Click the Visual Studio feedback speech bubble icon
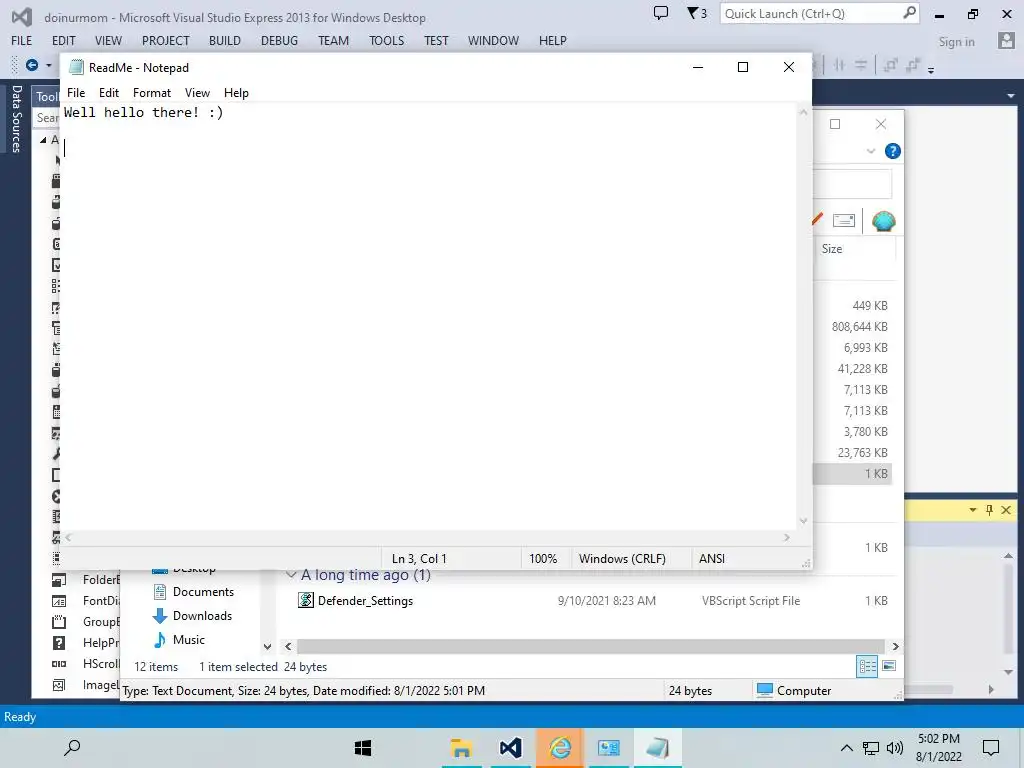The image size is (1024, 768). (x=661, y=13)
